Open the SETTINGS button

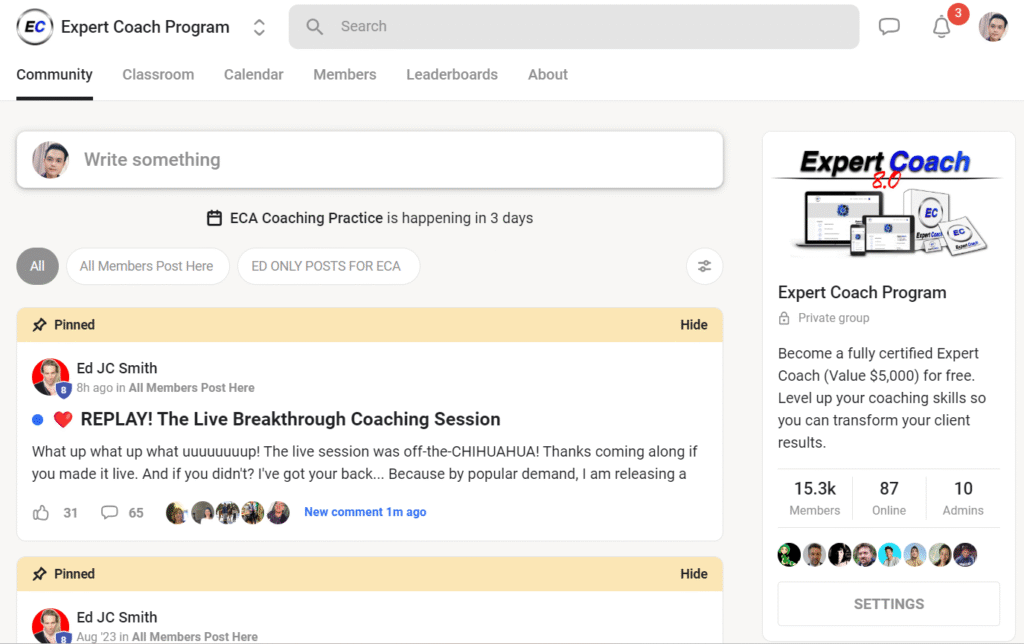(x=888, y=604)
